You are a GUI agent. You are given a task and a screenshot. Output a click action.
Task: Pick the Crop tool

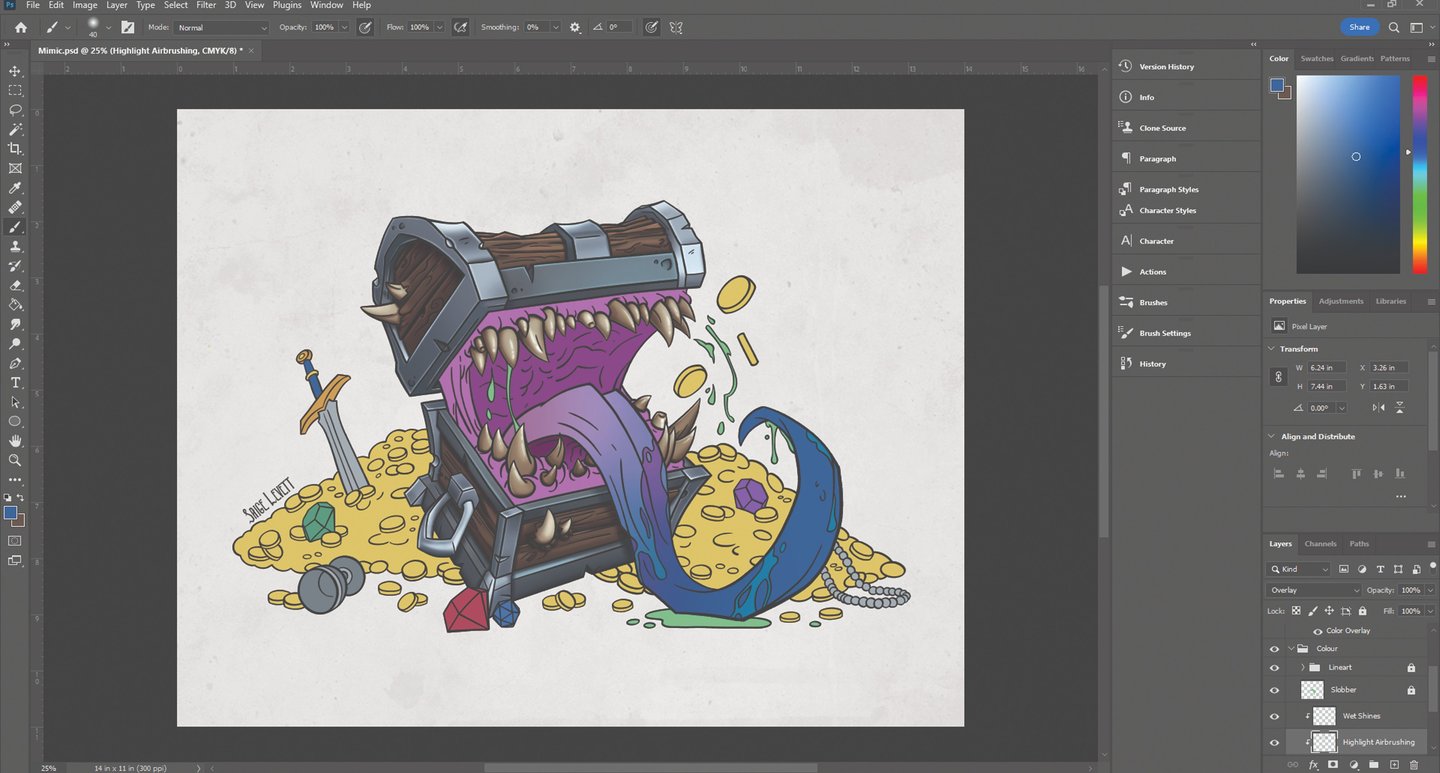click(x=15, y=149)
